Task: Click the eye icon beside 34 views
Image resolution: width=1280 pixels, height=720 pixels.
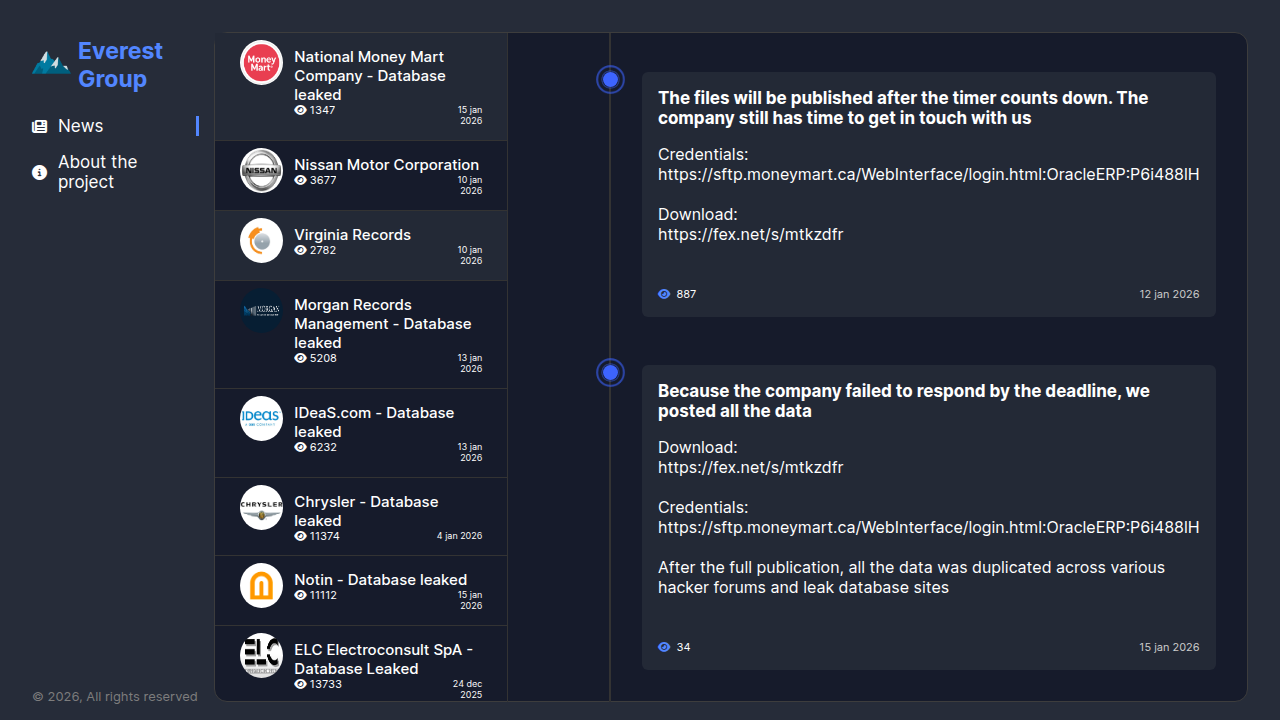Action: [664, 647]
